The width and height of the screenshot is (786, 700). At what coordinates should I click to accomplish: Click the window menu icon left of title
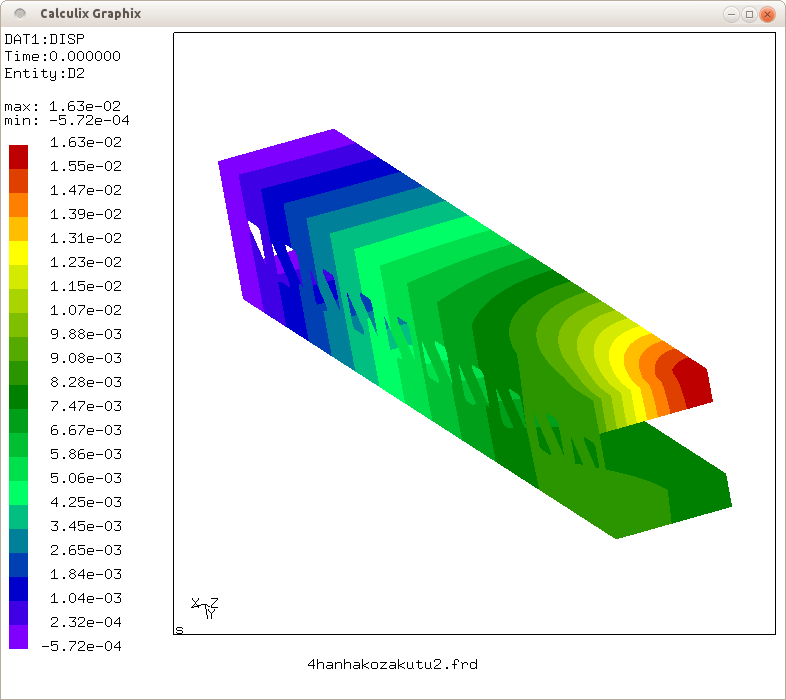(x=20, y=14)
